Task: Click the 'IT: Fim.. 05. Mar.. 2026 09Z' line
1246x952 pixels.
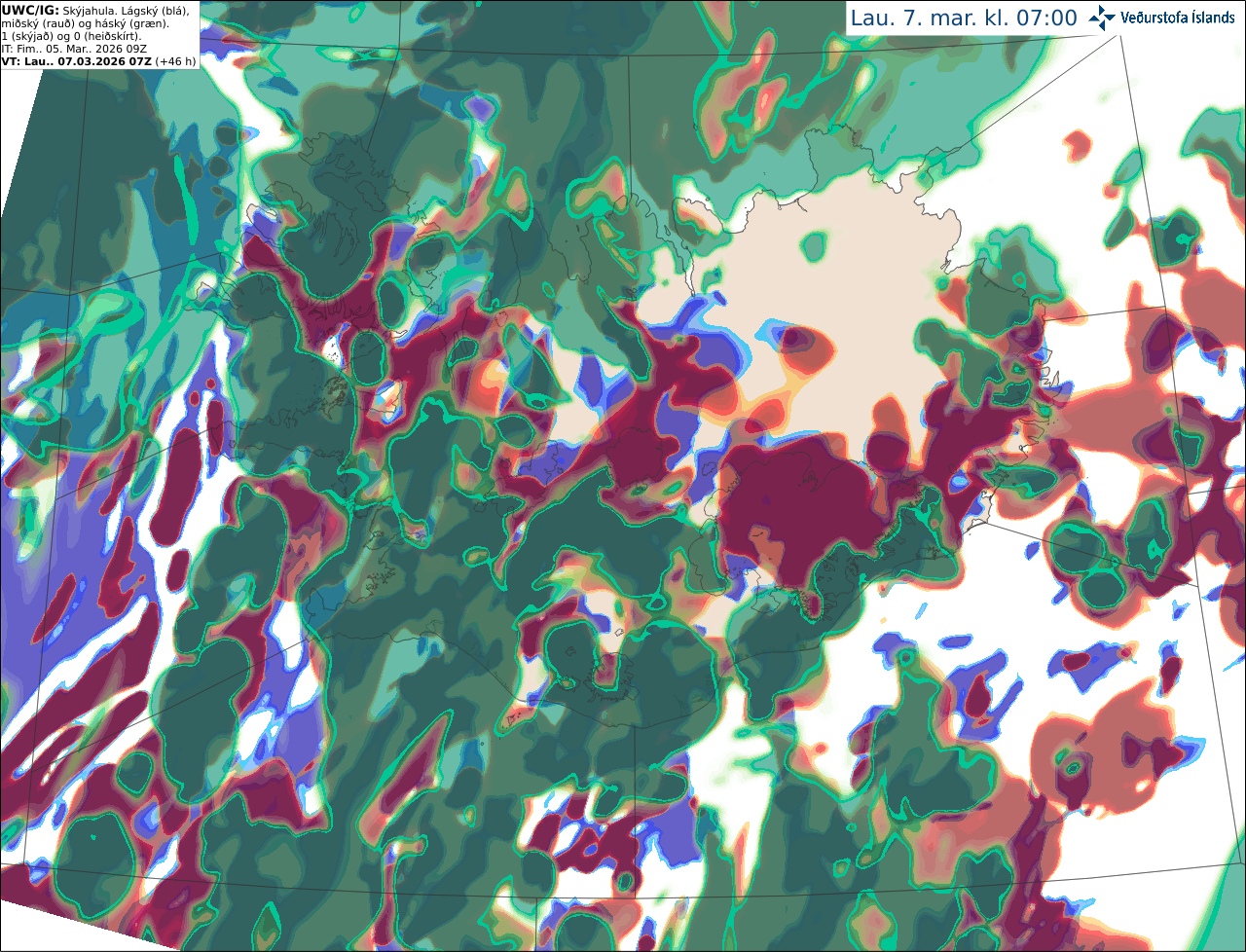Action: [74, 49]
